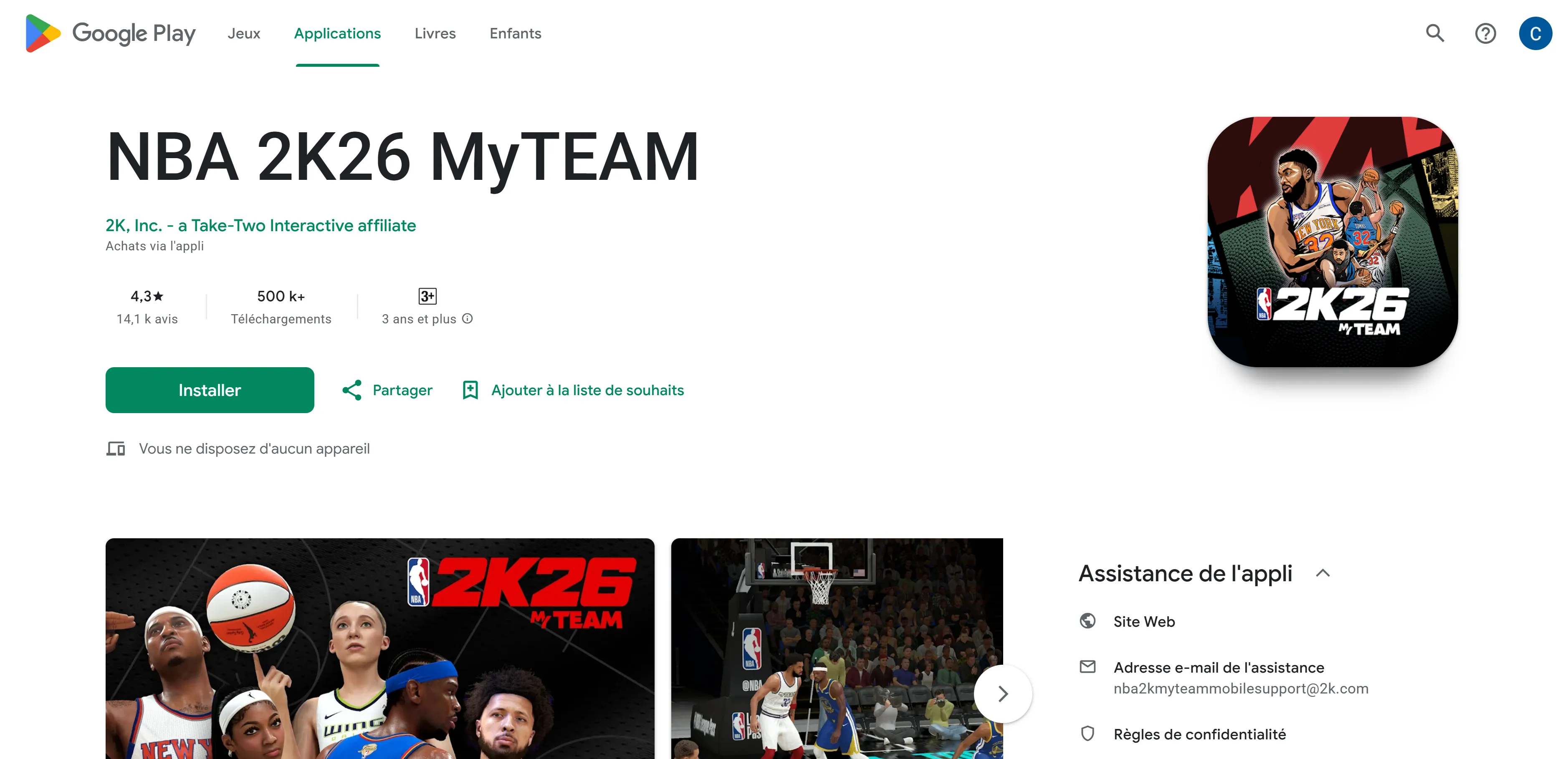Open the 2K, Inc. developer link
This screenshot has width=1568, height=759.
pyautogui.click(x=260, y=226)
